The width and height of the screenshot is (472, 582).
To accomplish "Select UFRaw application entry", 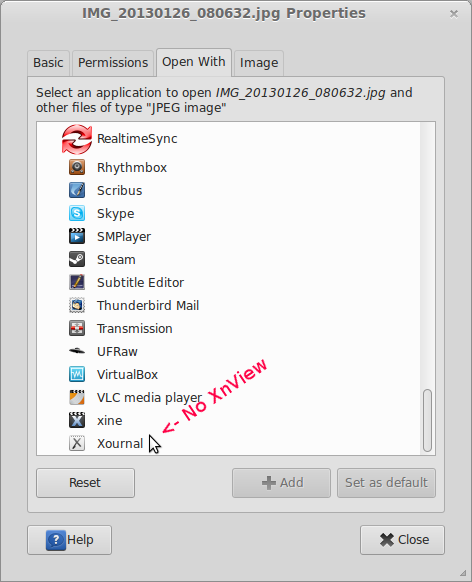I will (x=117, y=352).
